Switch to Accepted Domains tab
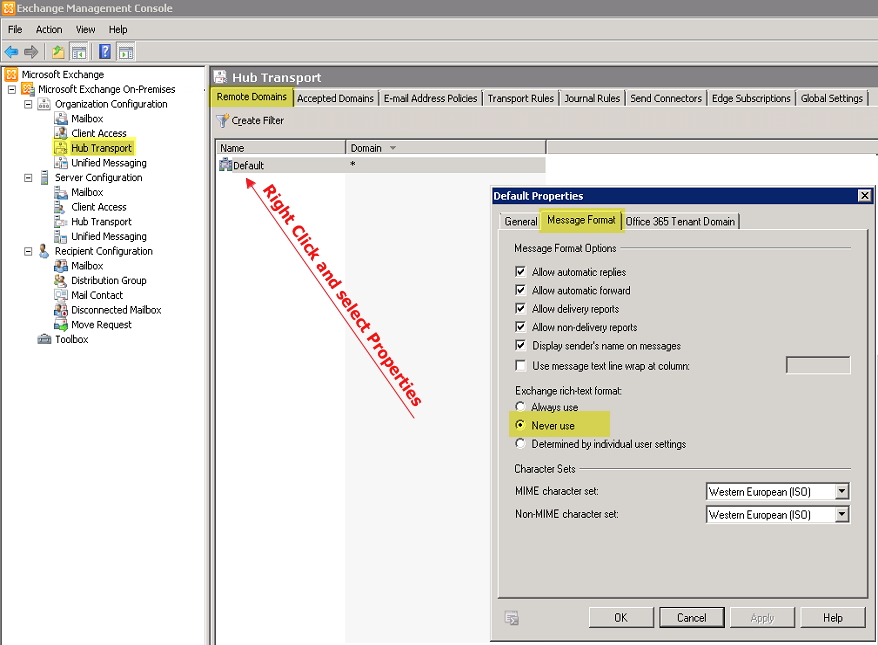878x645 pixels. (335, 99)
